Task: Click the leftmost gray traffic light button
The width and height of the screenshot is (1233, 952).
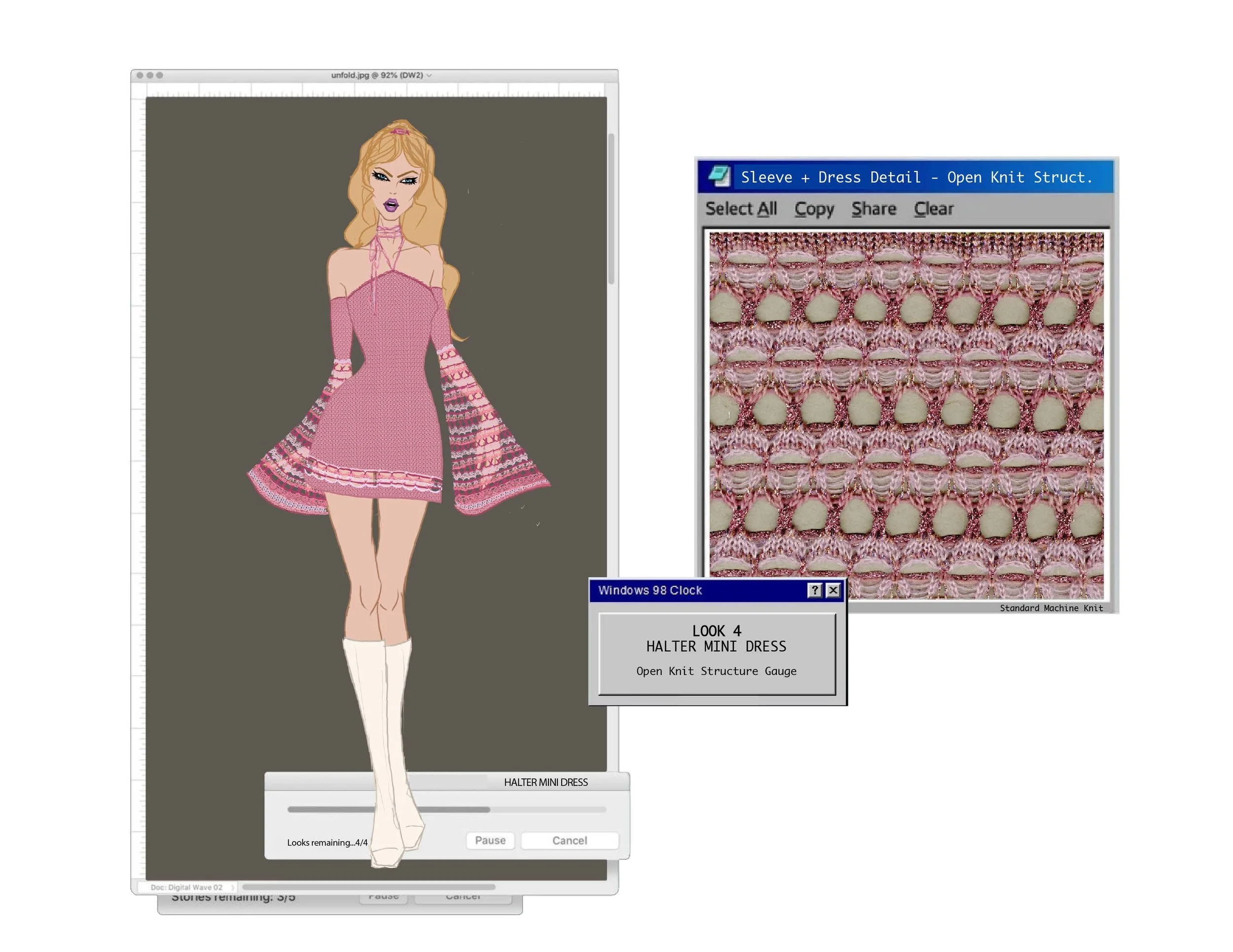Action: [x=140, y=75]
